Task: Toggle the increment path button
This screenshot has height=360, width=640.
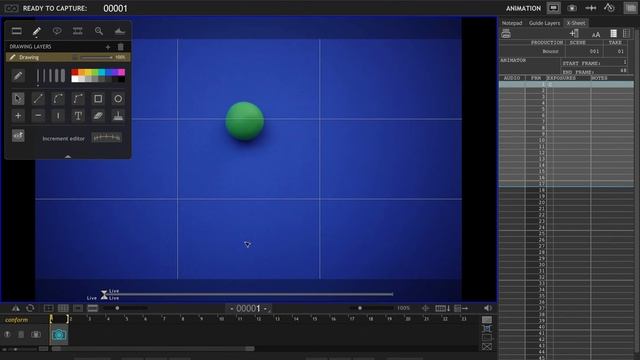Action: pos(18,136)
